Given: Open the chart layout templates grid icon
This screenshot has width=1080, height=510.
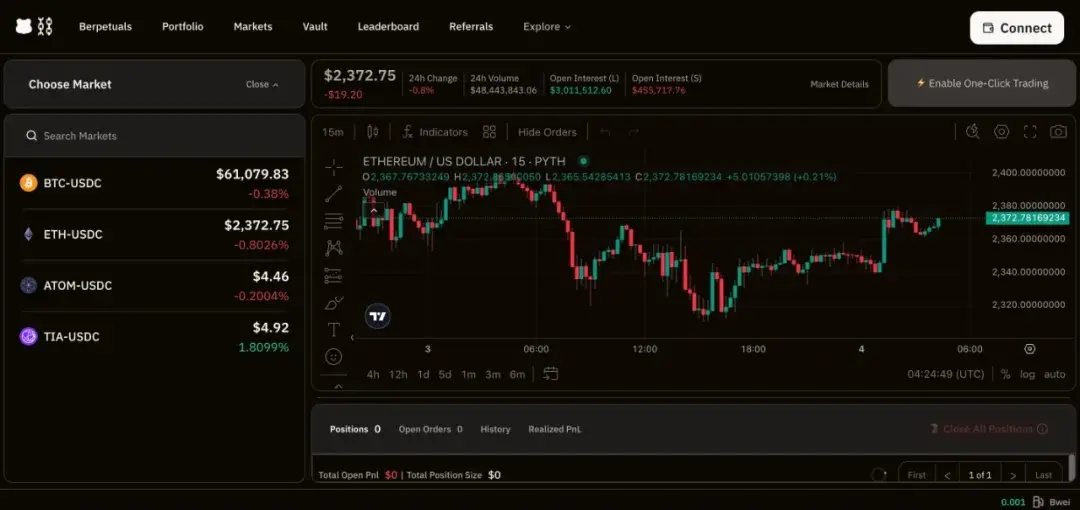Looking at the screenshot, I should tap(489, 132).
